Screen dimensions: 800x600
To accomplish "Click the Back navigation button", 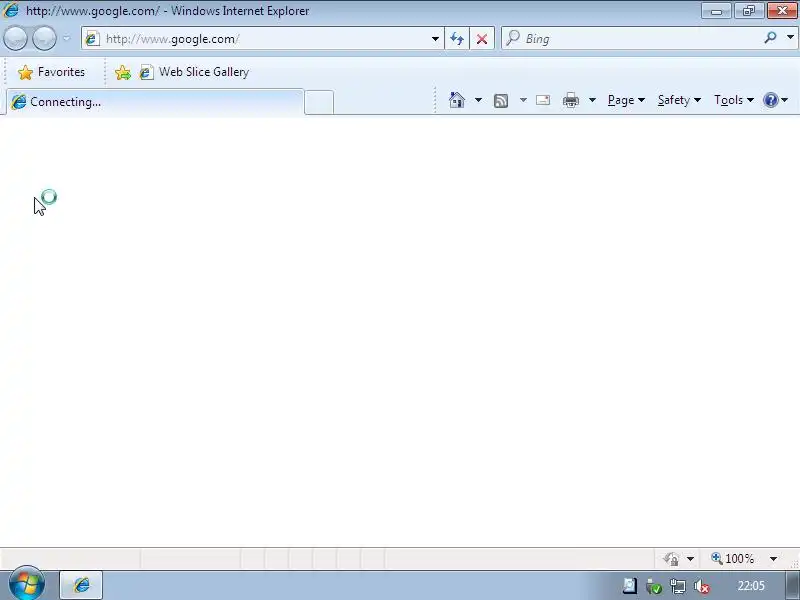I will pos(15,39).
